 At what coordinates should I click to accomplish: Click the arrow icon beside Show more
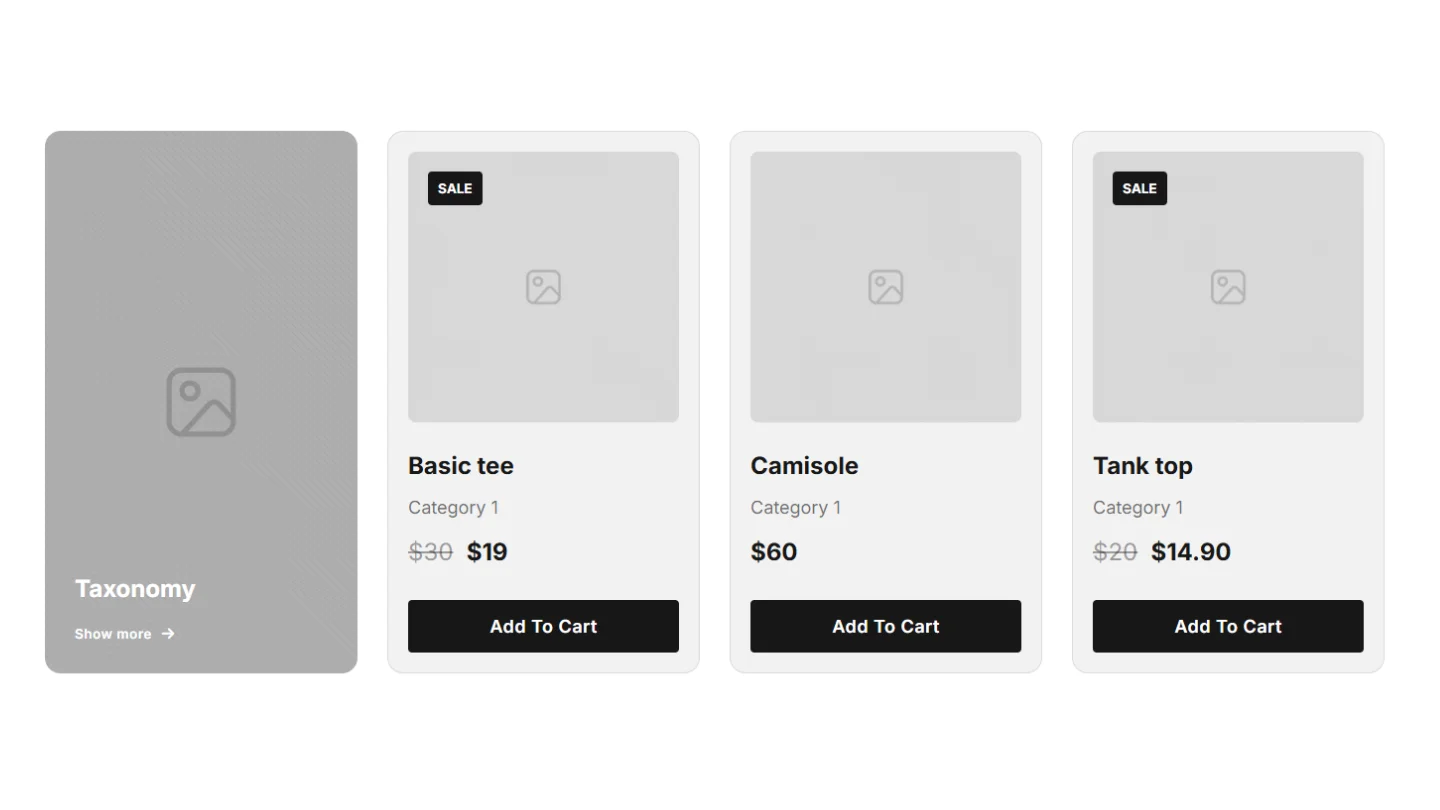click(x=168, y=633)
